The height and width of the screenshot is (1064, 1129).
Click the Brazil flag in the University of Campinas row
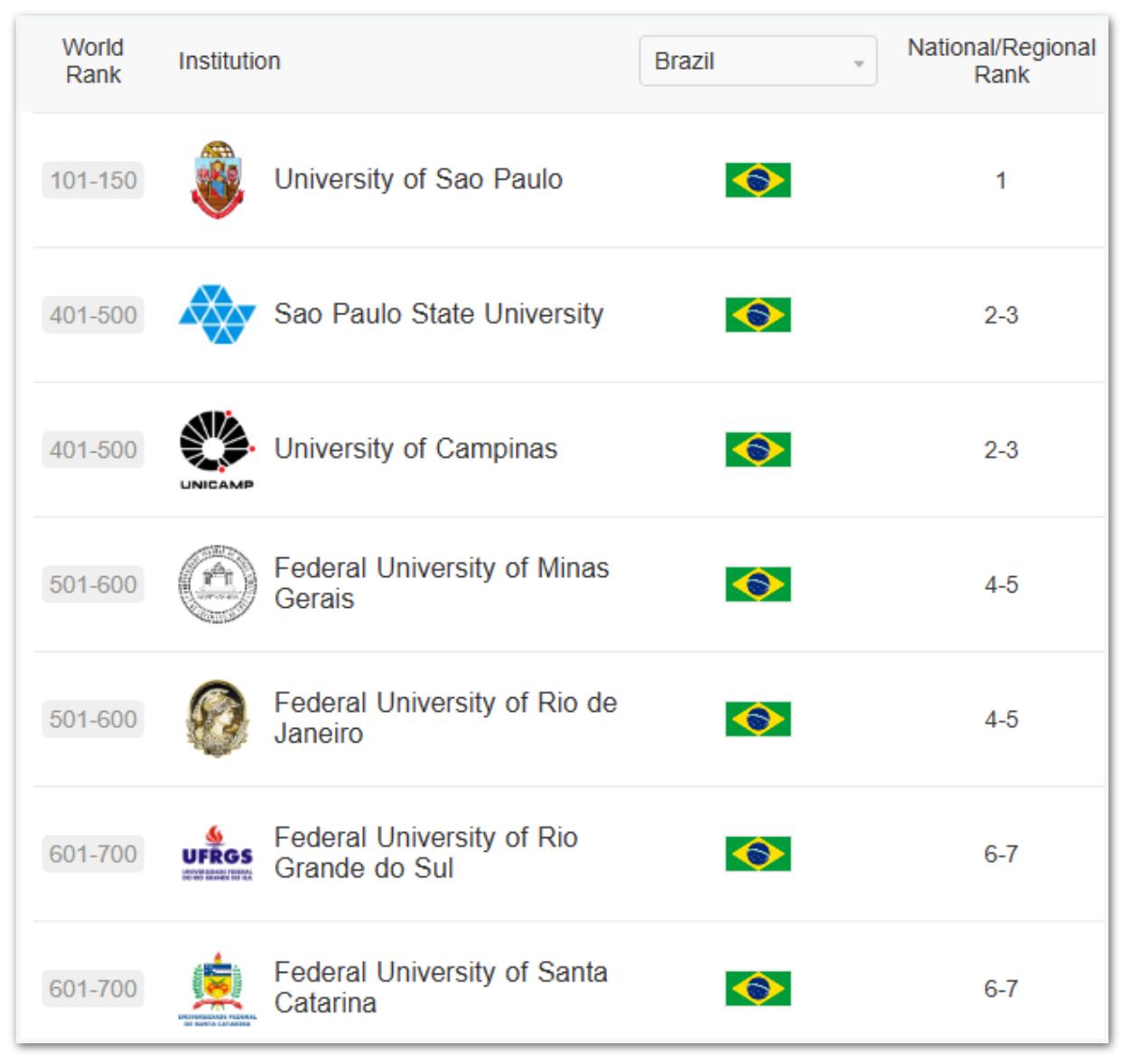coord(758,449)
